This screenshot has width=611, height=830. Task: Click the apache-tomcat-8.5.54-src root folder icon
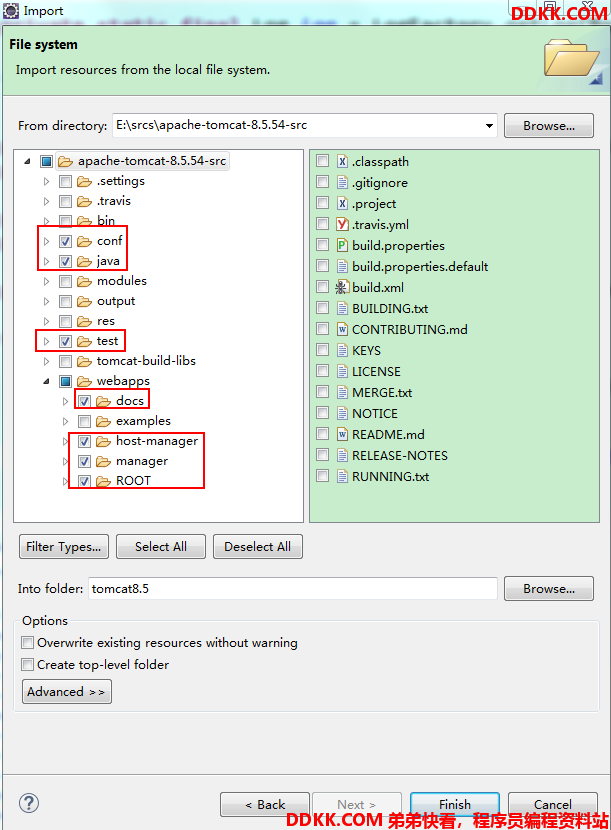[x=65, y=161]
